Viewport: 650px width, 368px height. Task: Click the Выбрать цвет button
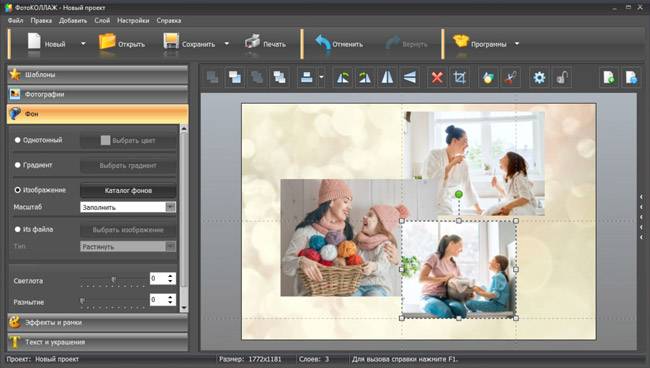coord(128,140)
